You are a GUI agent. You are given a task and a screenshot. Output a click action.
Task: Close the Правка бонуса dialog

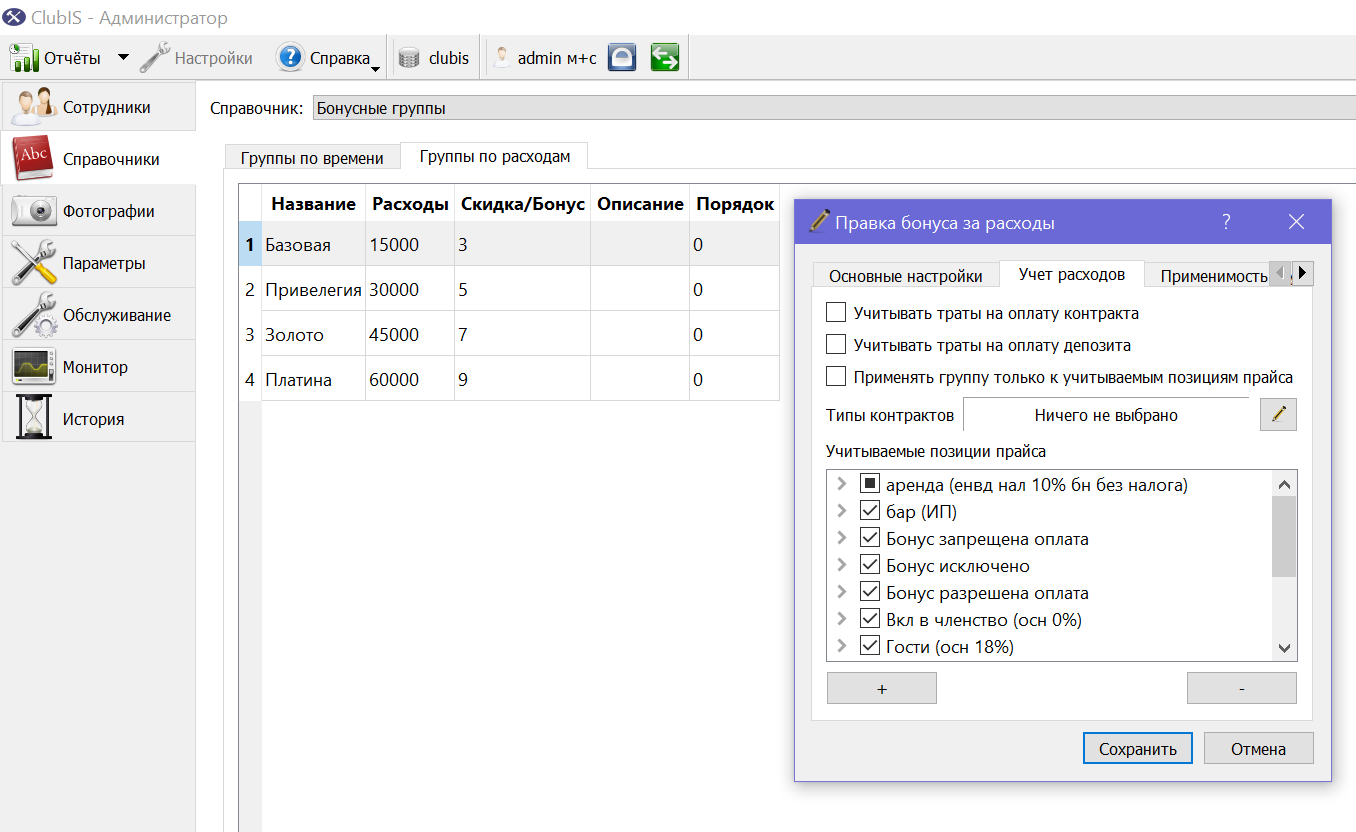(x=1297, y=222)
